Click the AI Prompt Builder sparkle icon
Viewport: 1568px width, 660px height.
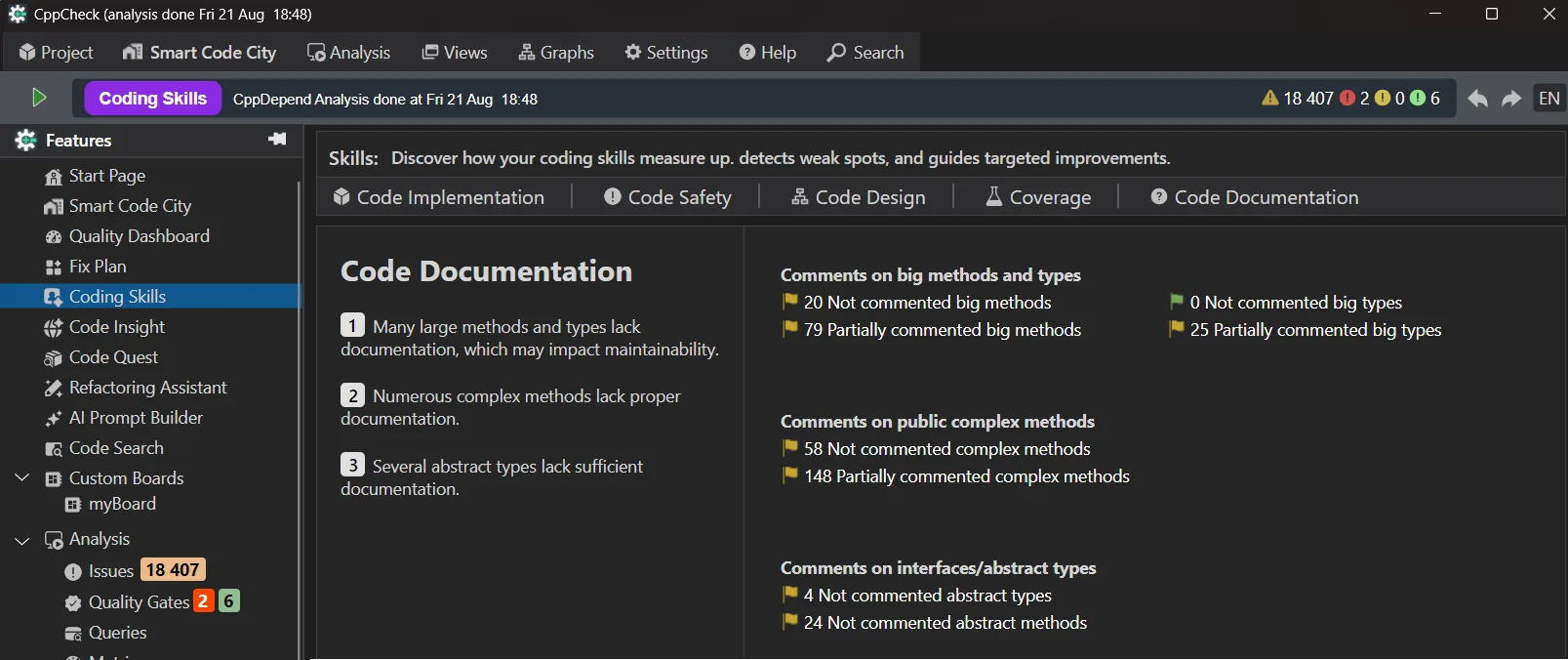point(54,419)
